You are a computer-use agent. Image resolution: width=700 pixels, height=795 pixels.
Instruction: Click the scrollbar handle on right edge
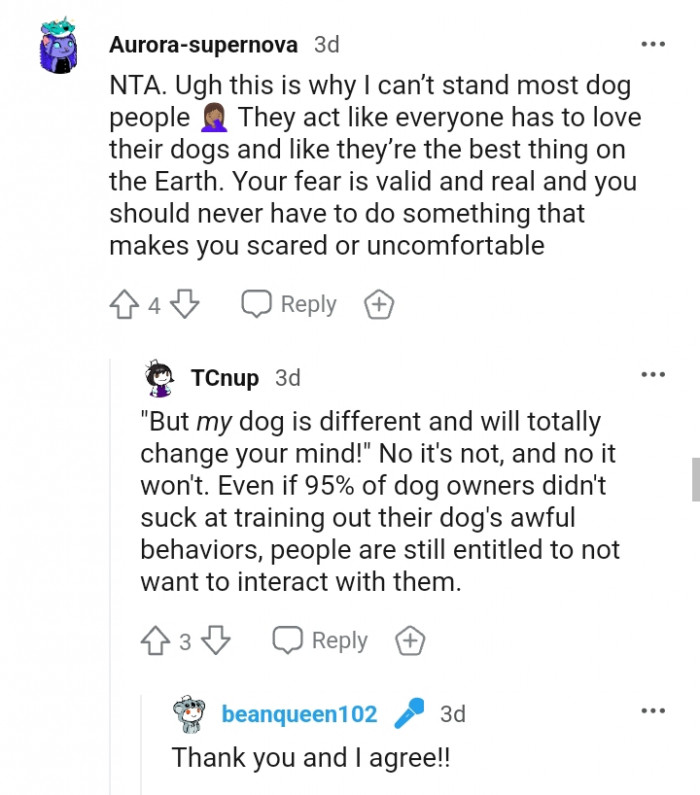click(695, 479)
